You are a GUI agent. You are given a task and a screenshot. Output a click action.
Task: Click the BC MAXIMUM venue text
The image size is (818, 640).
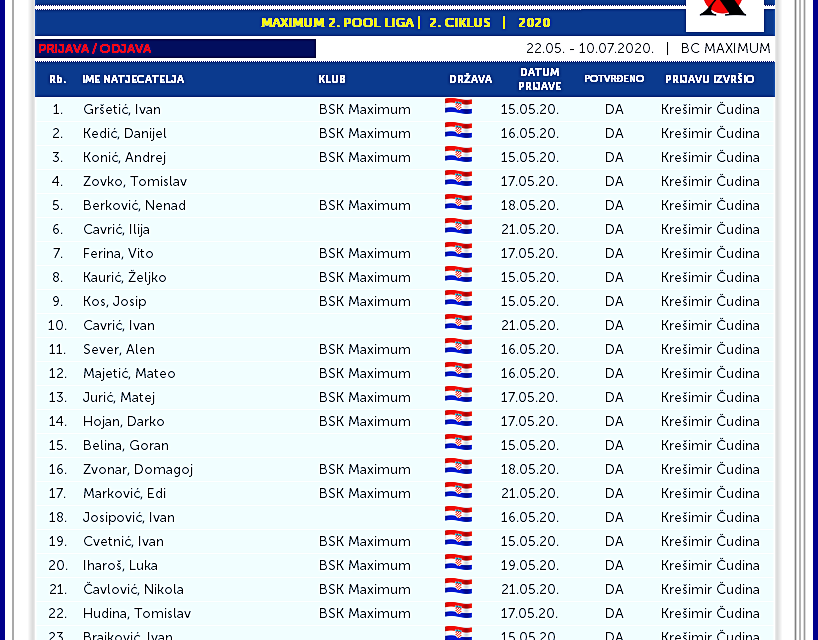tap(725, 49)
